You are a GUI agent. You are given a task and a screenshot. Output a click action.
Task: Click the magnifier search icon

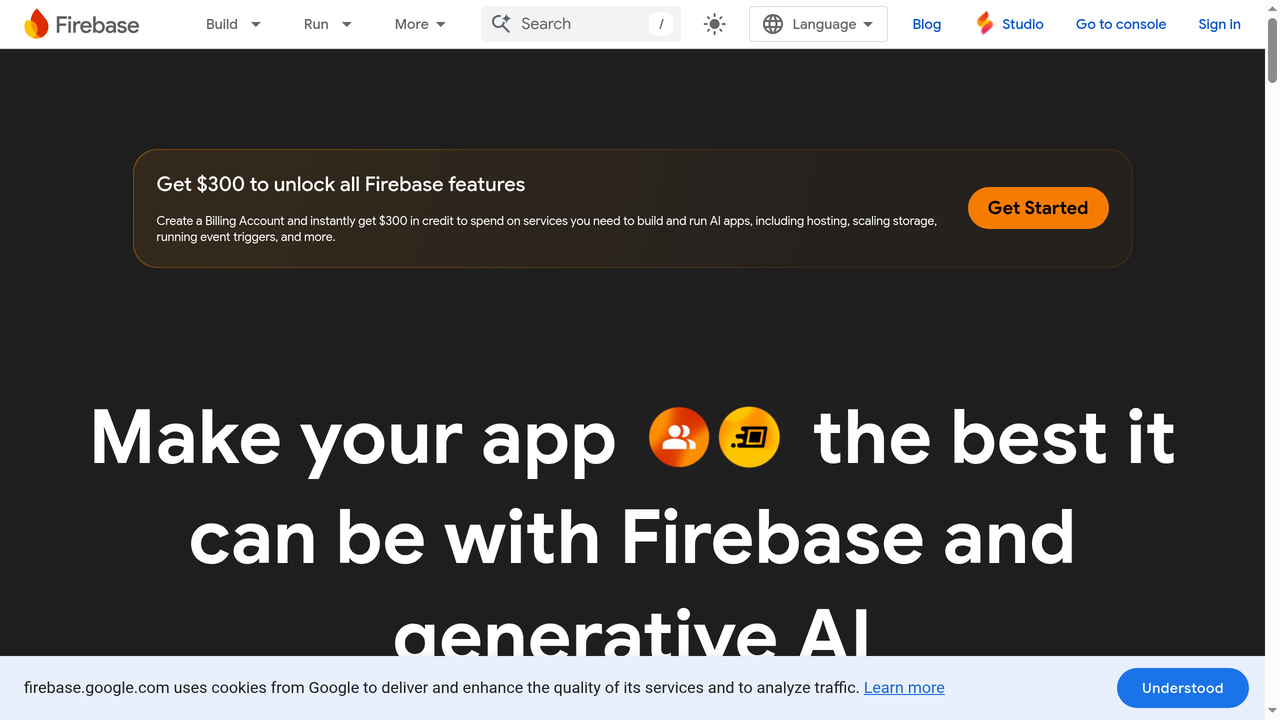[x=501, y=23]
